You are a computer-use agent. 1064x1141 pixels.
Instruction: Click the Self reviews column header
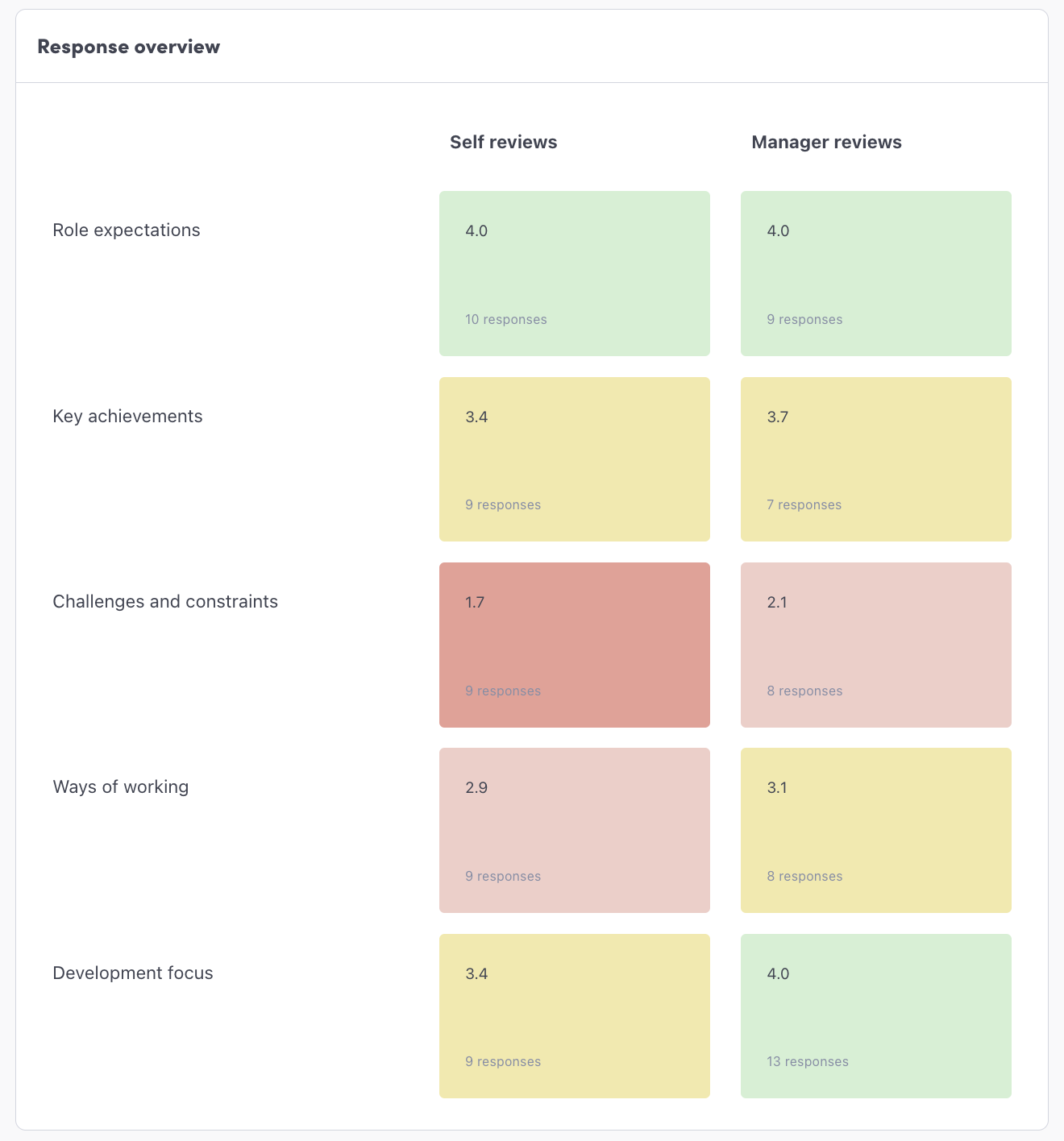tap(504, 143)
